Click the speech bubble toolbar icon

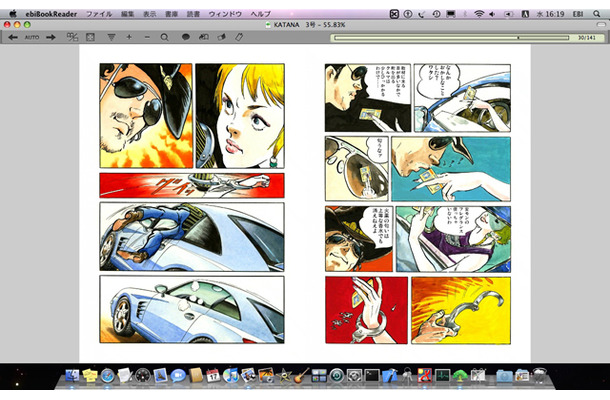pyautogui.click(x=186, y=37)
